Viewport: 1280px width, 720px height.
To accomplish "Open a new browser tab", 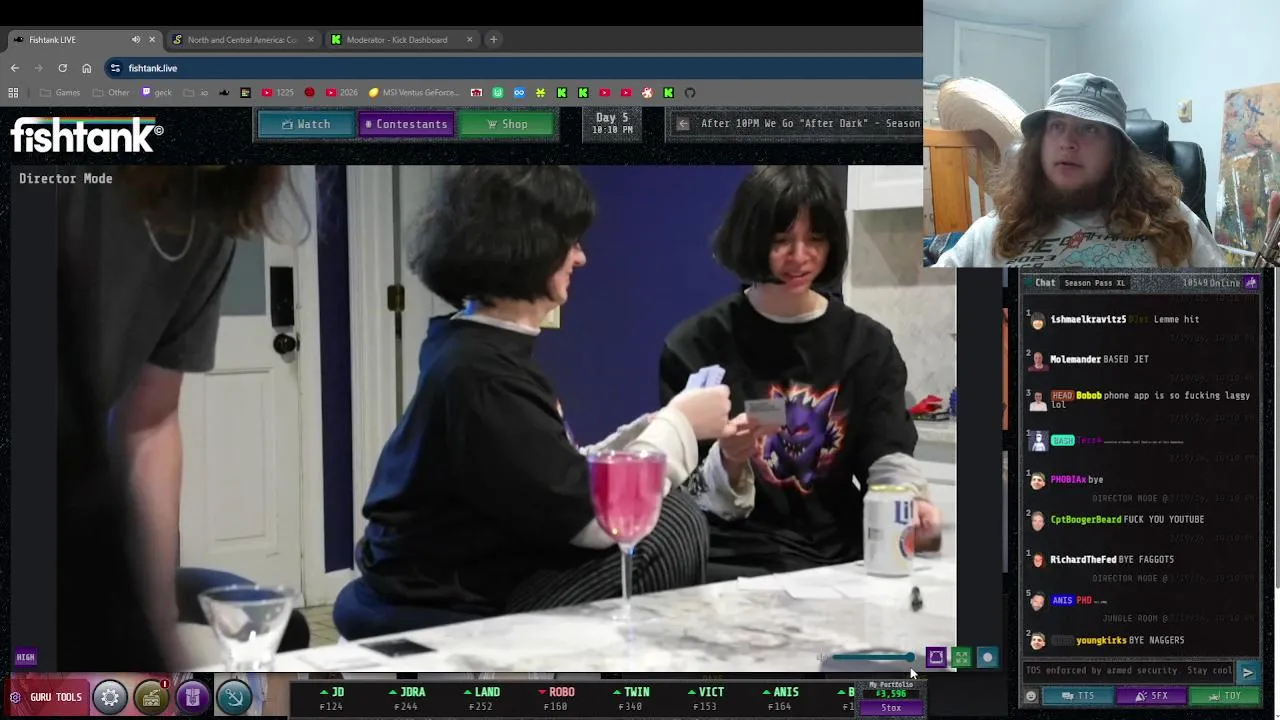I will tap(493, 40).
